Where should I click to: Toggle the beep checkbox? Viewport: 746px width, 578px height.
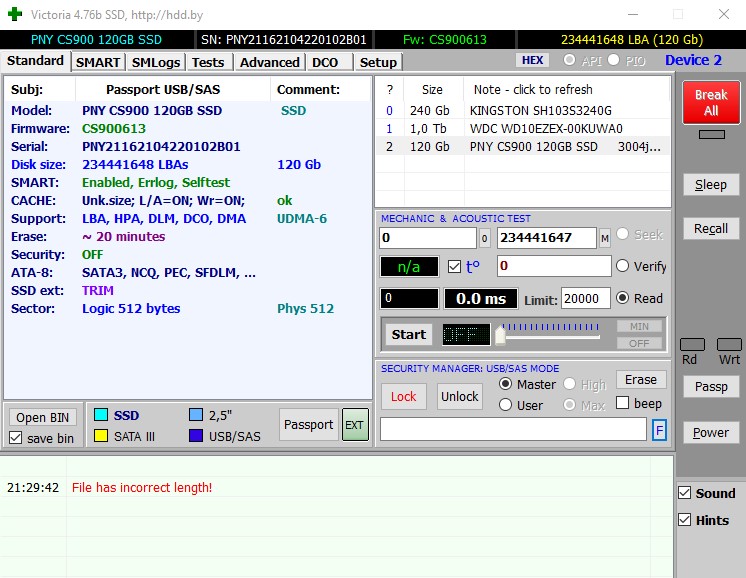622,403
